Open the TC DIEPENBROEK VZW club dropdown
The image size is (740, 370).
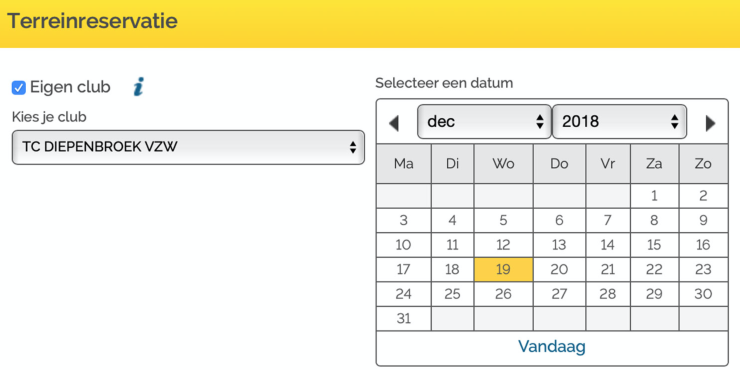(188, 147)
